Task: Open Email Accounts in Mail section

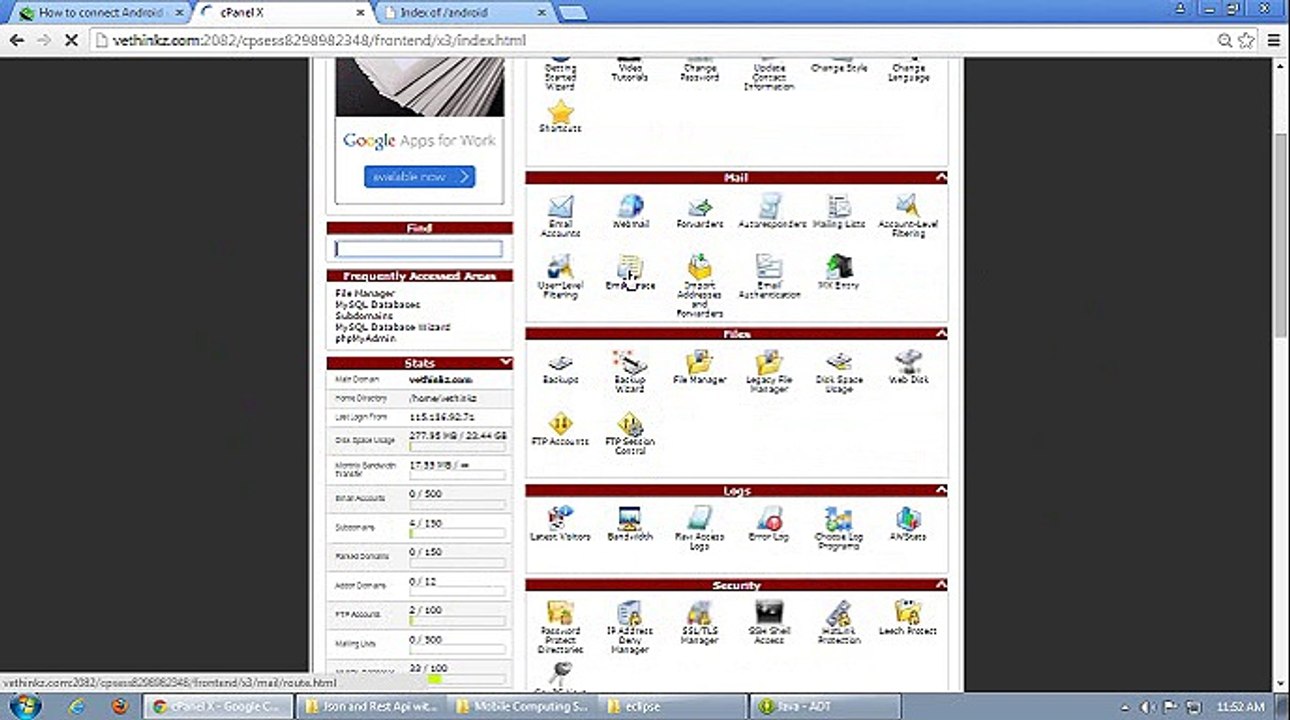Action: click(x=560, y=215)
